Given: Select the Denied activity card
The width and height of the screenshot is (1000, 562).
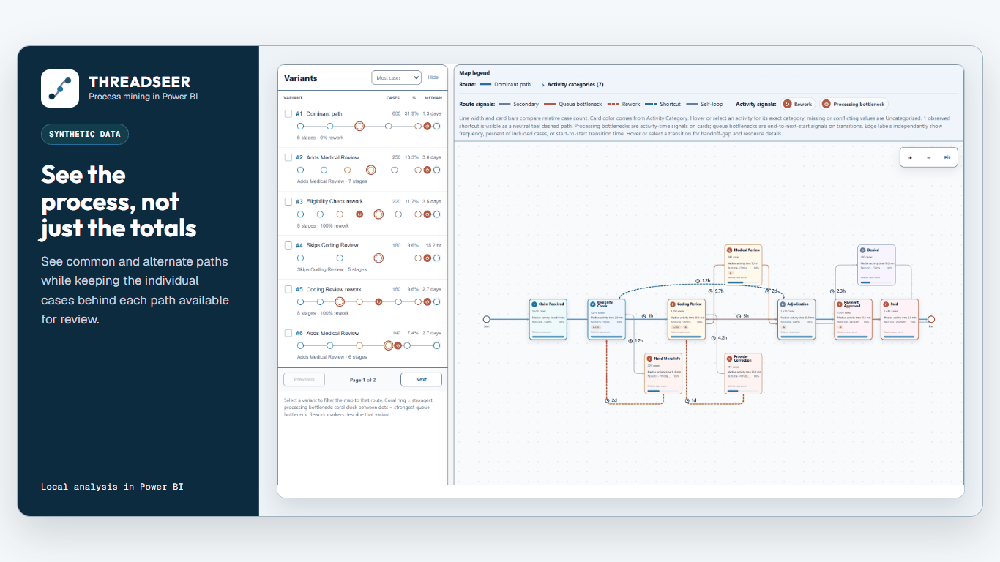Looking at the screenshot, I should (x=876, y=264).
